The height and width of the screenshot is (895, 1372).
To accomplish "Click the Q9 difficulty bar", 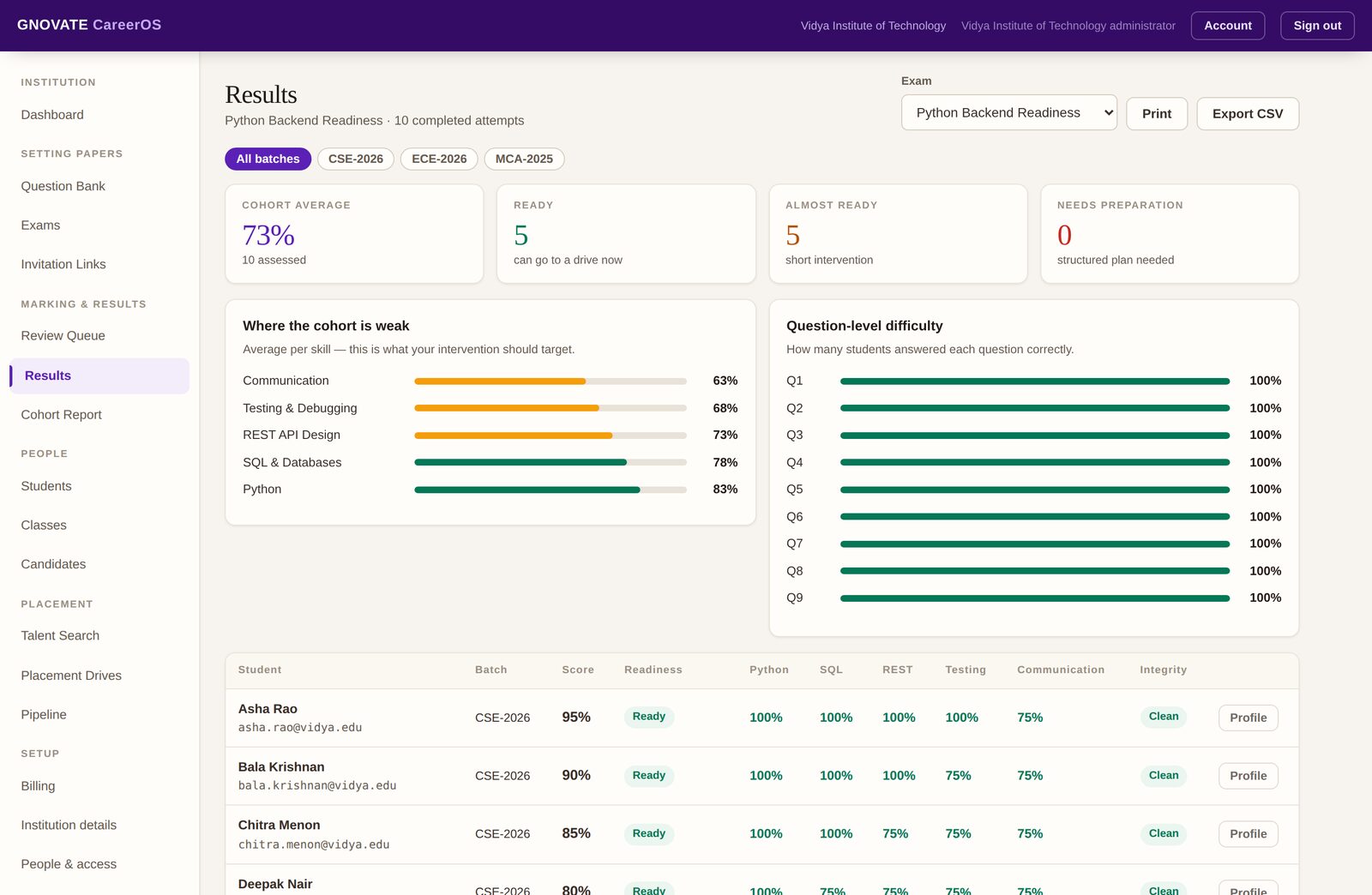I will [1035, 598].
